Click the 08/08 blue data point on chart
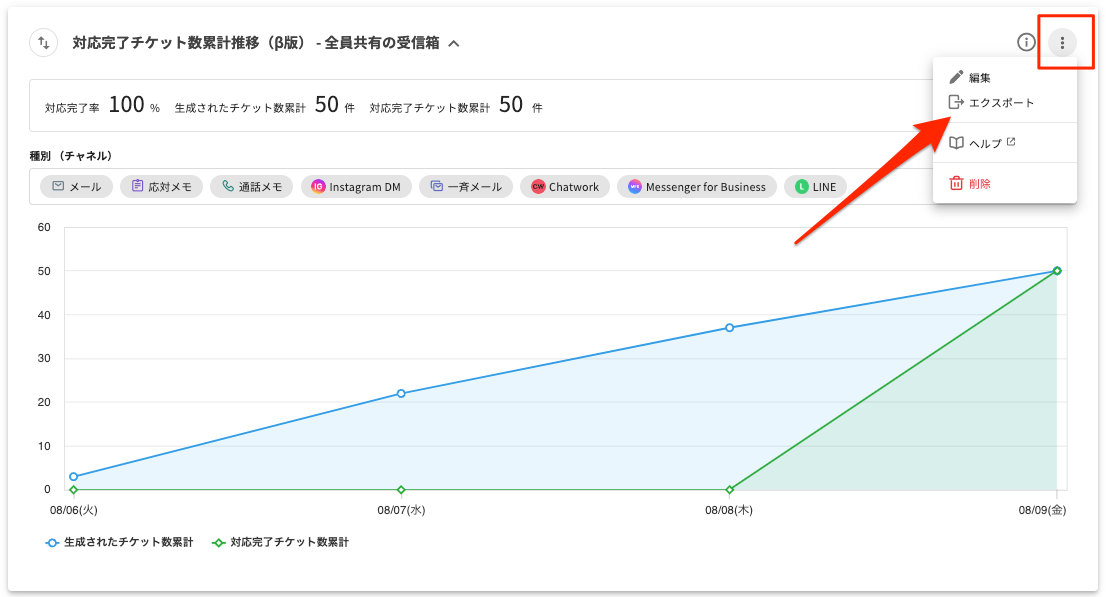 click(x=729, y=328)
